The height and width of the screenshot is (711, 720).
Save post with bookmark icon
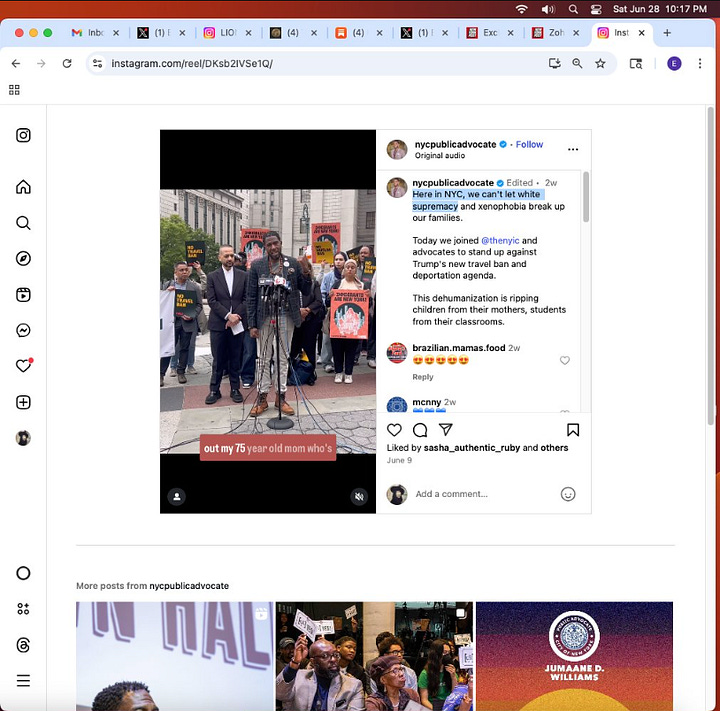click(x=573, y=430)
